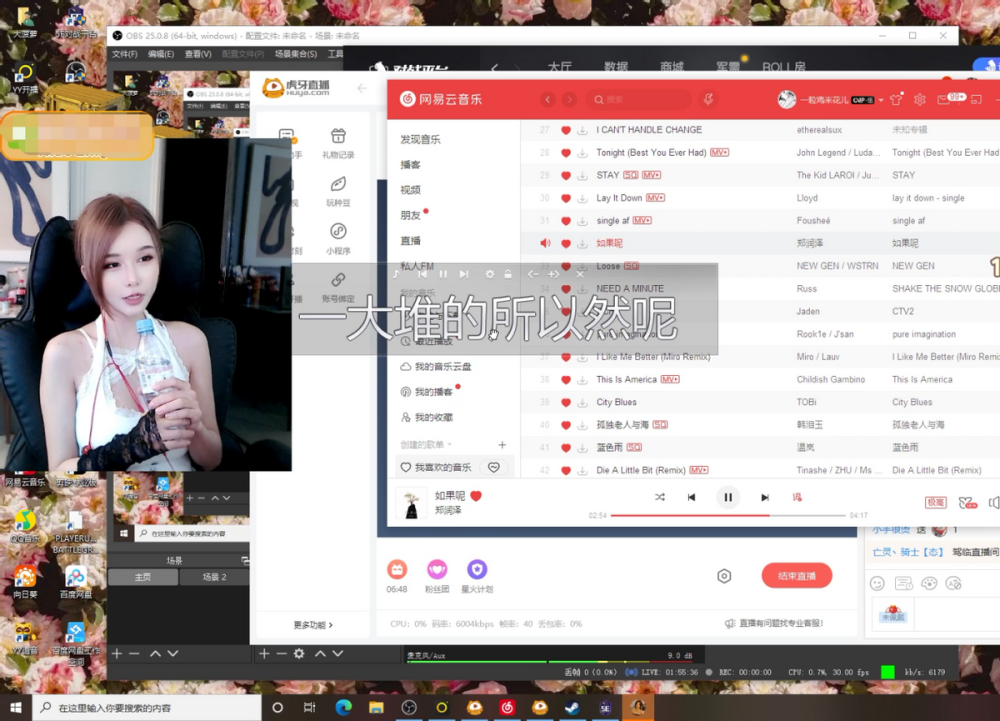Change audio quality via the 极高 button
The image size is (1000, 721).
click(x=936, y=503)
